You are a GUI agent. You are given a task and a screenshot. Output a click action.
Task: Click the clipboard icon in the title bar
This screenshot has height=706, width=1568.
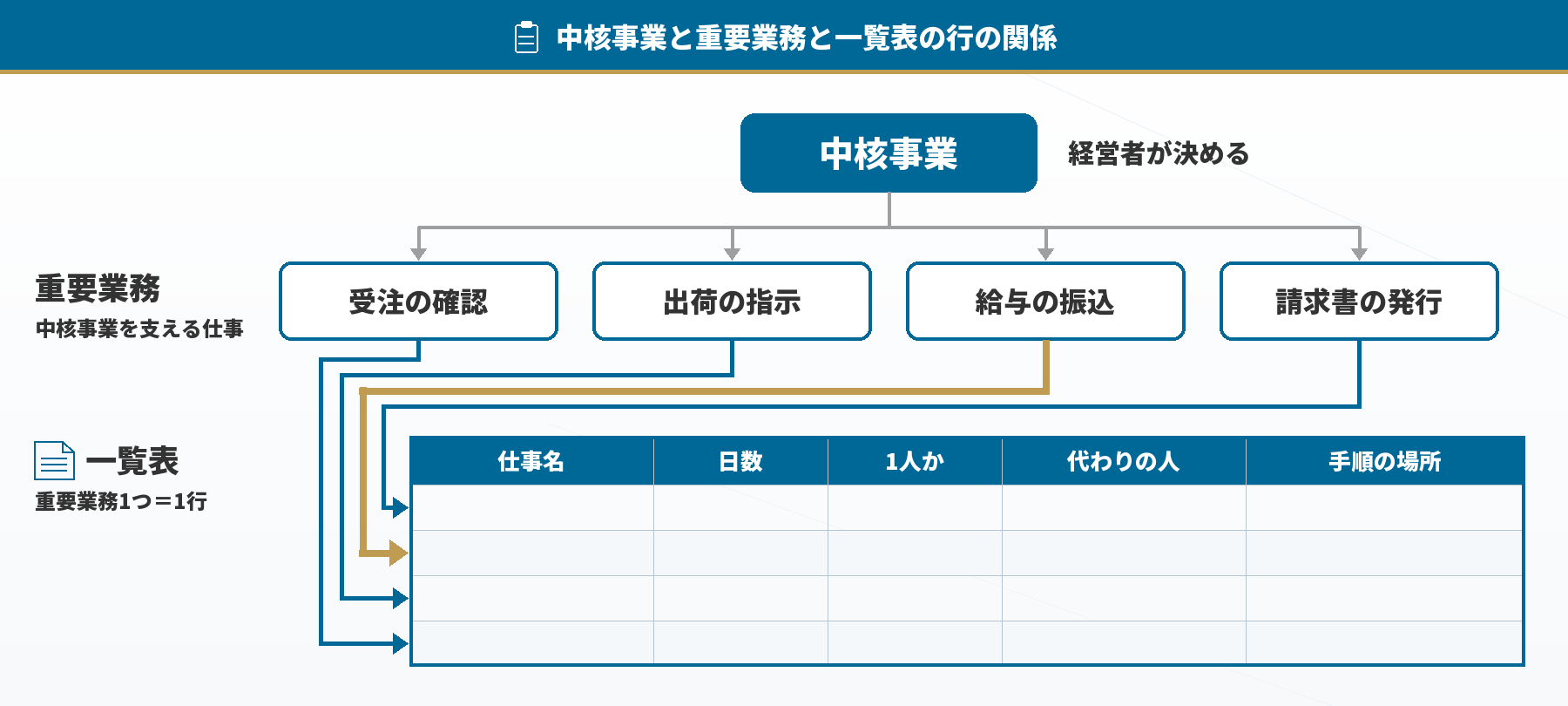pyautogui.click(x=526, y=37)
